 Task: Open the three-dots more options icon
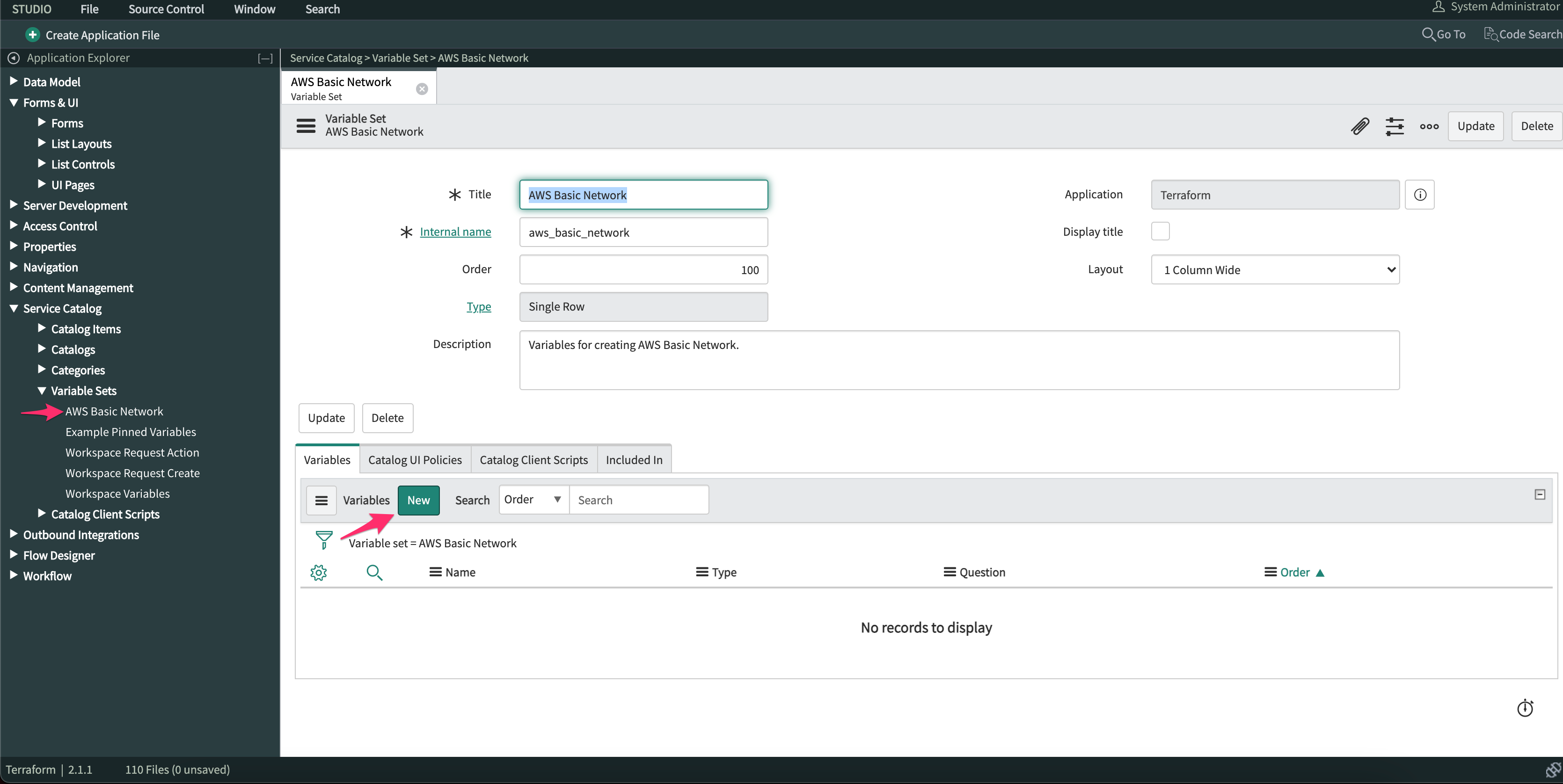coord(1429,126)
